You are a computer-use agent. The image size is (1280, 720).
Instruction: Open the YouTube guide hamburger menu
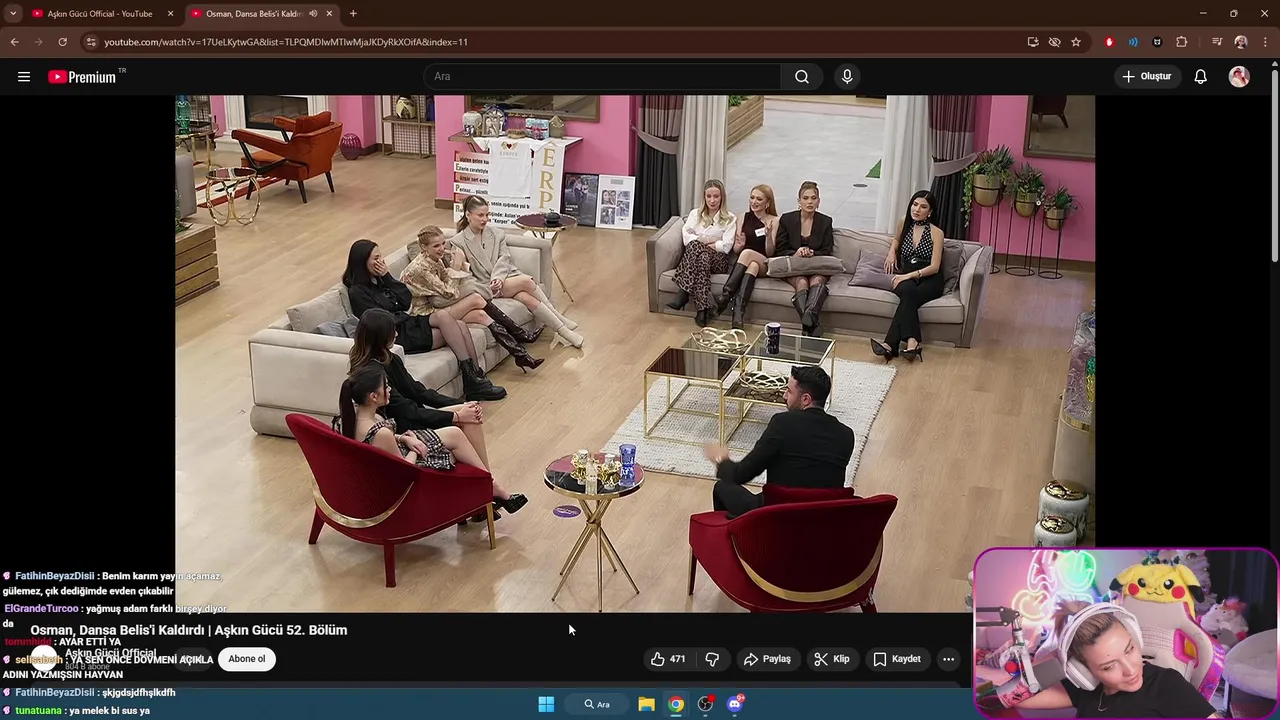(24, 76)
